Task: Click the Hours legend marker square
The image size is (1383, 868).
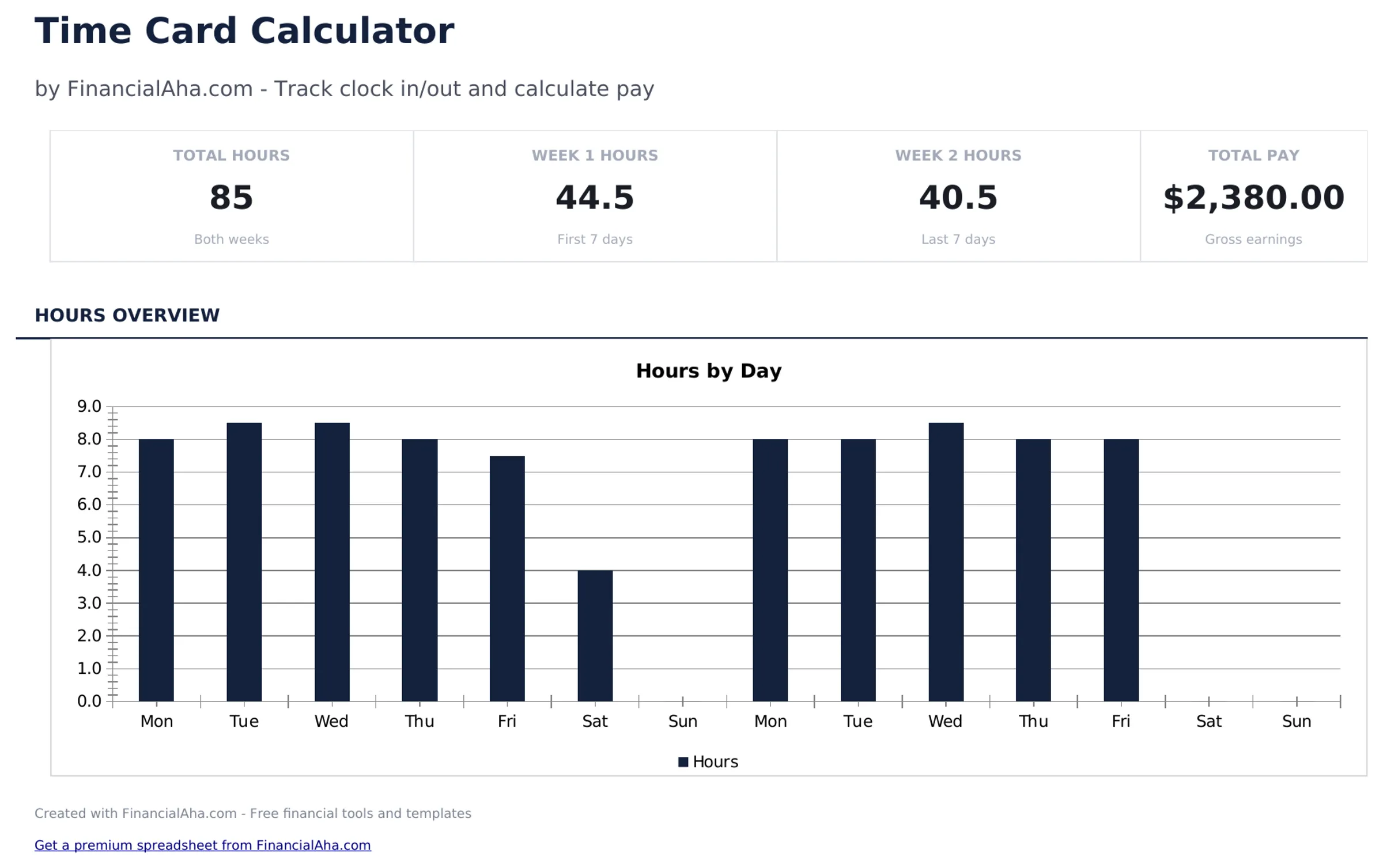Action: coord(682,761)
